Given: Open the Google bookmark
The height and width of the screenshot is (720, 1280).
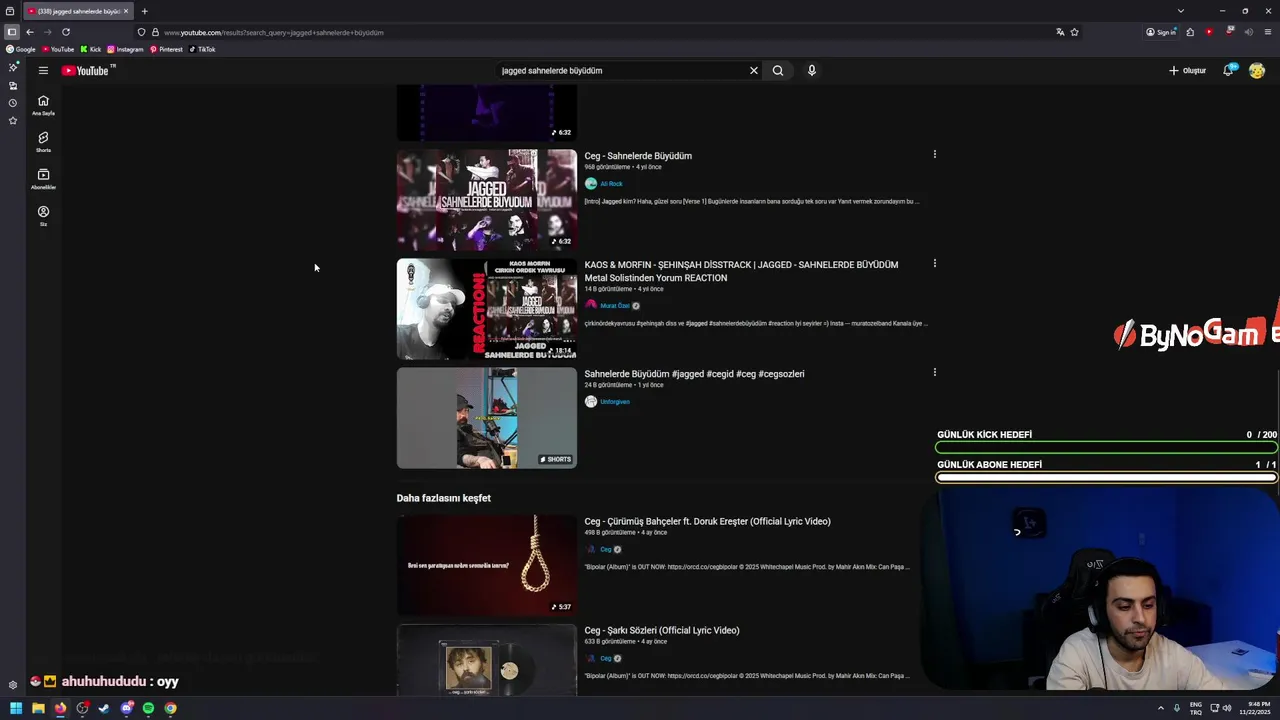Looking at the screenshot, I should click(21, 49).
